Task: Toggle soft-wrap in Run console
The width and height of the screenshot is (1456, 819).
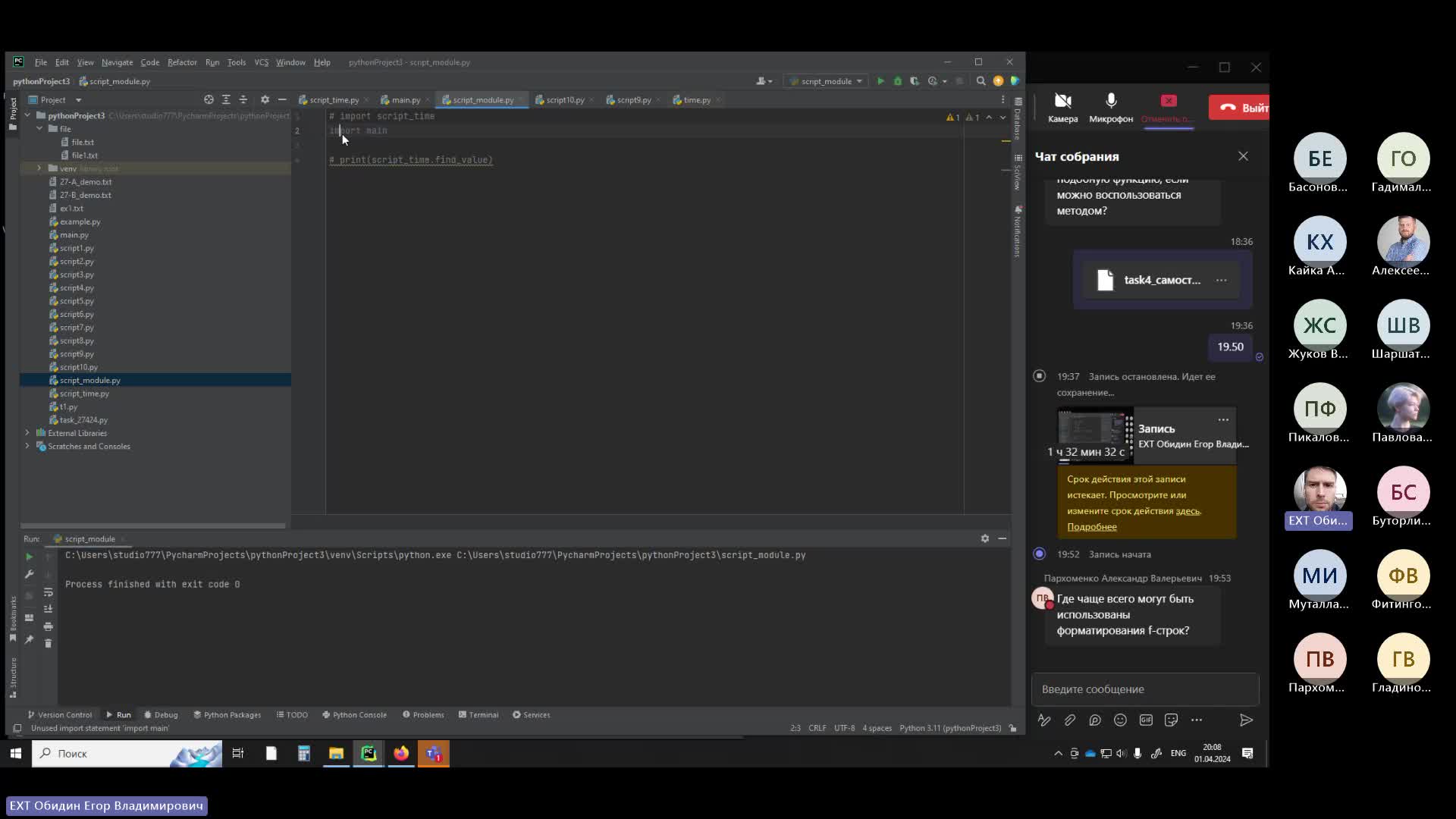Action: [x=49, y=591]
